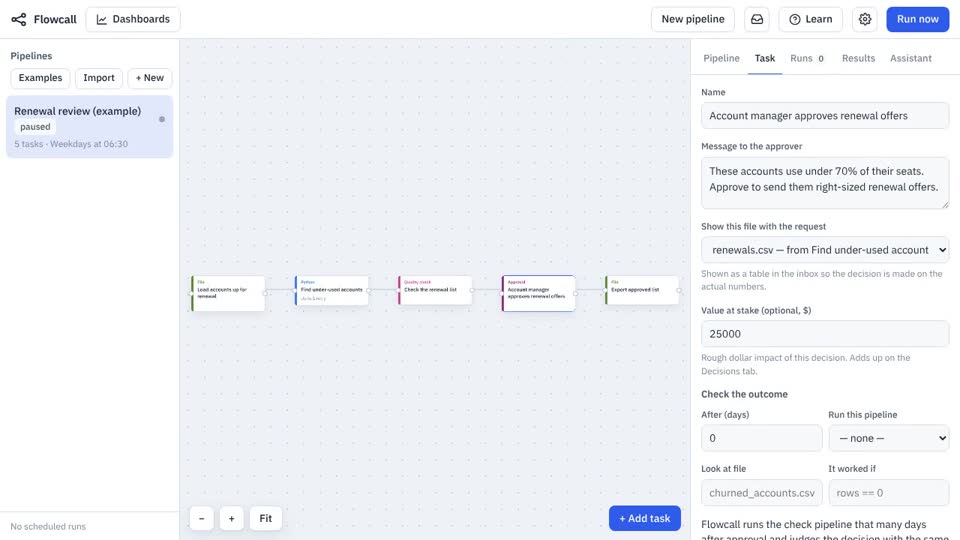This screenshot has height=540, width=960.
Task: Click the resize handle of the message textarea
Action: [945, 204]
